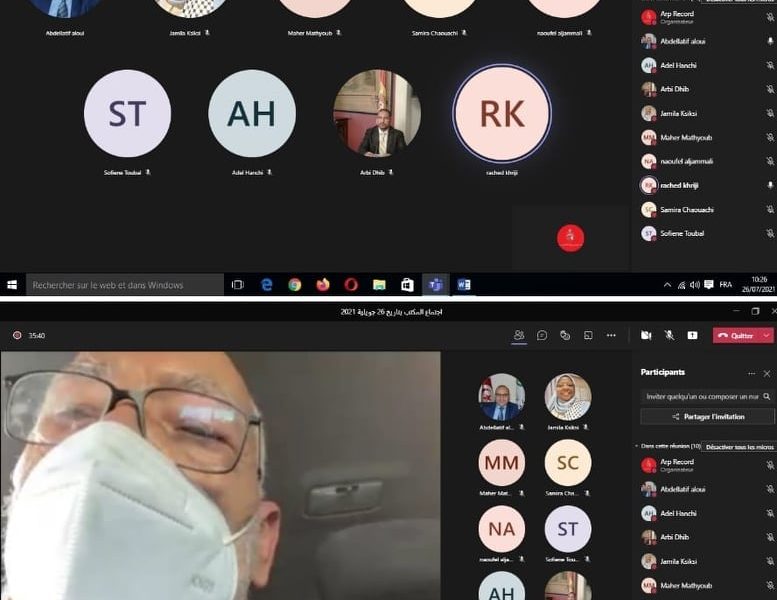Launch Microsoft Edge from the taskbar
Screen dimensions: 777x600
tap(267, 285)
